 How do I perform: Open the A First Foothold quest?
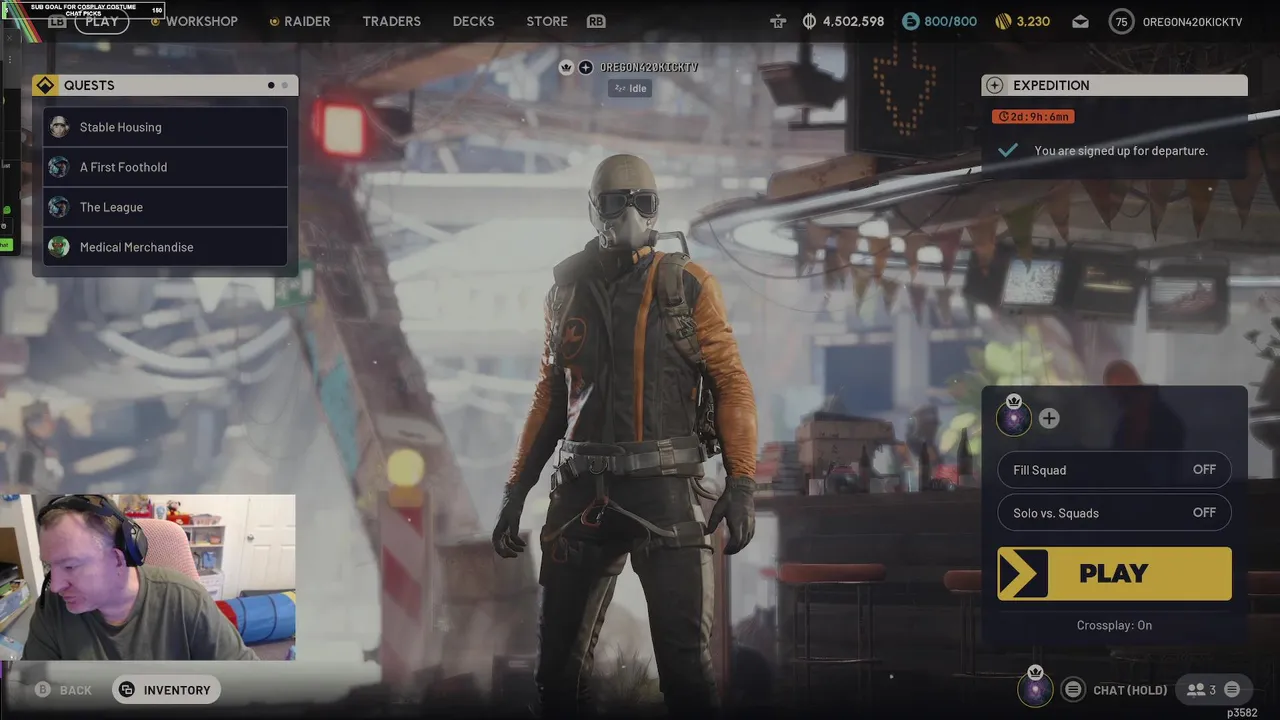[x=165, y=167]
